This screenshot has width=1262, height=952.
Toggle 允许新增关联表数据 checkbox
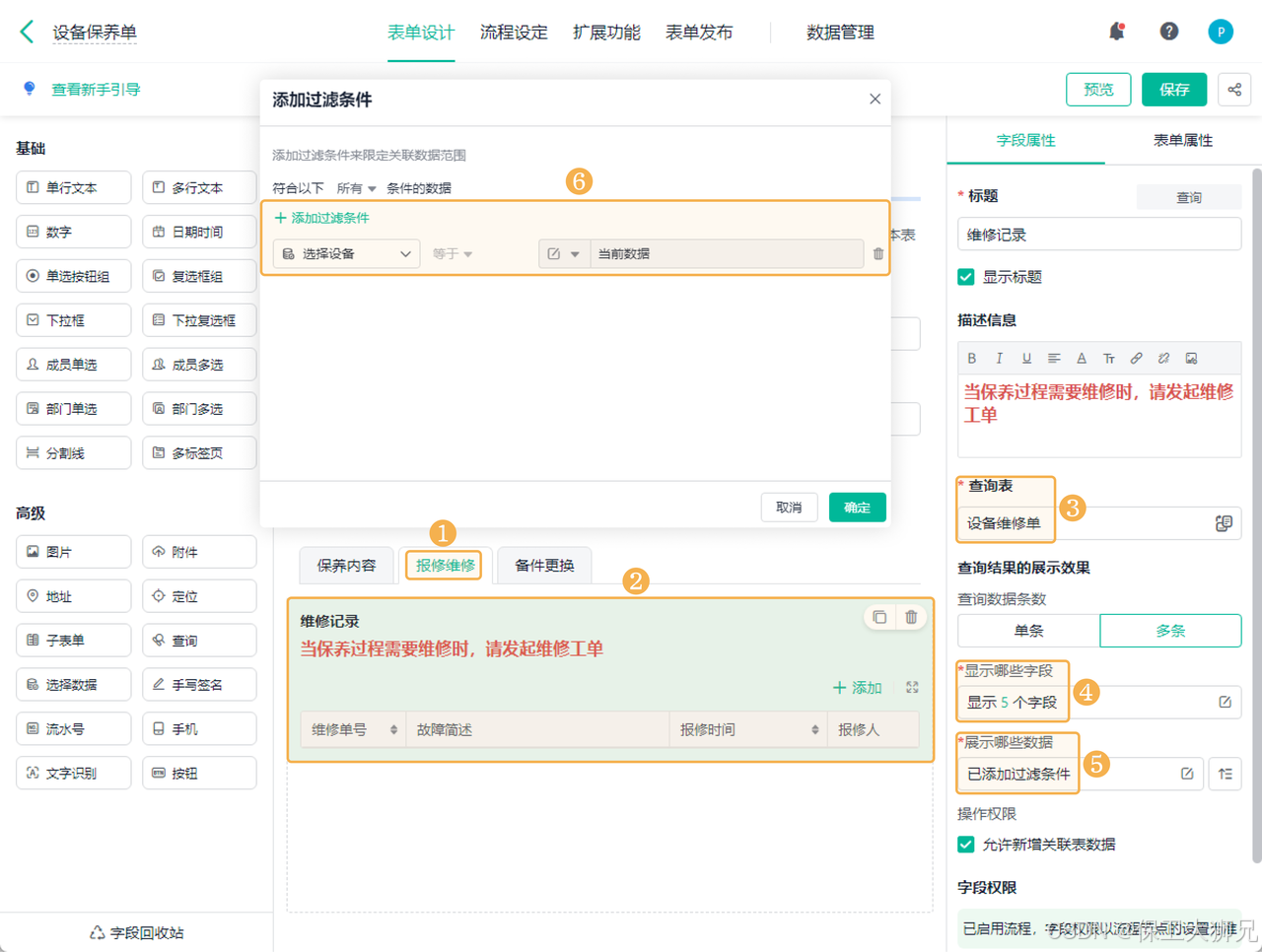coord(966,845)
